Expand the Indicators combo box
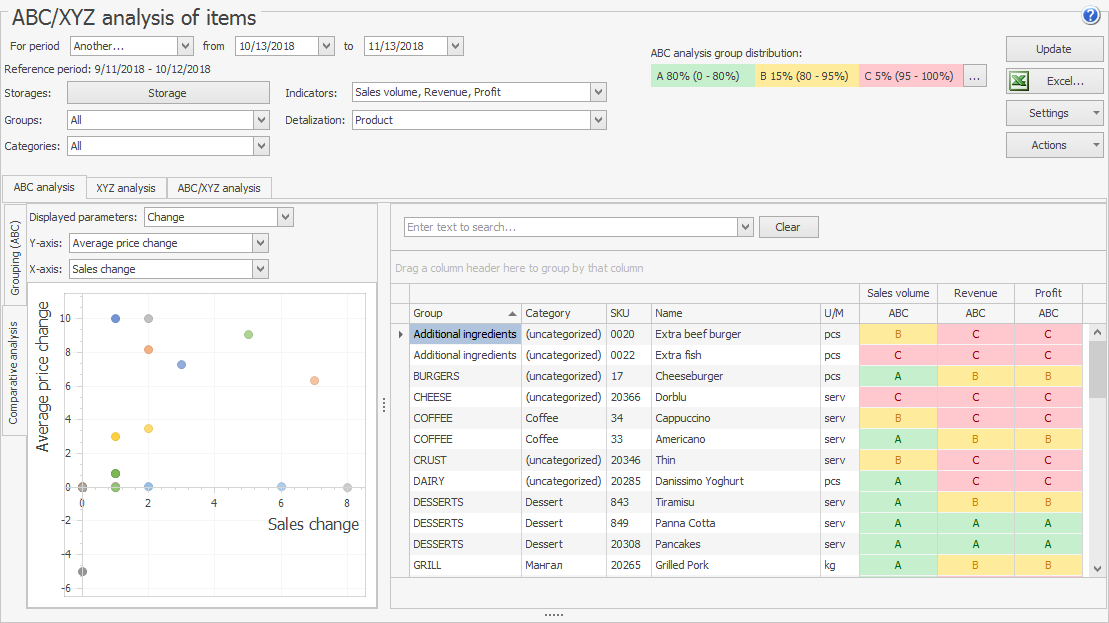The width and height of the screenshot is (1109, 623). (x=598, y=92)
